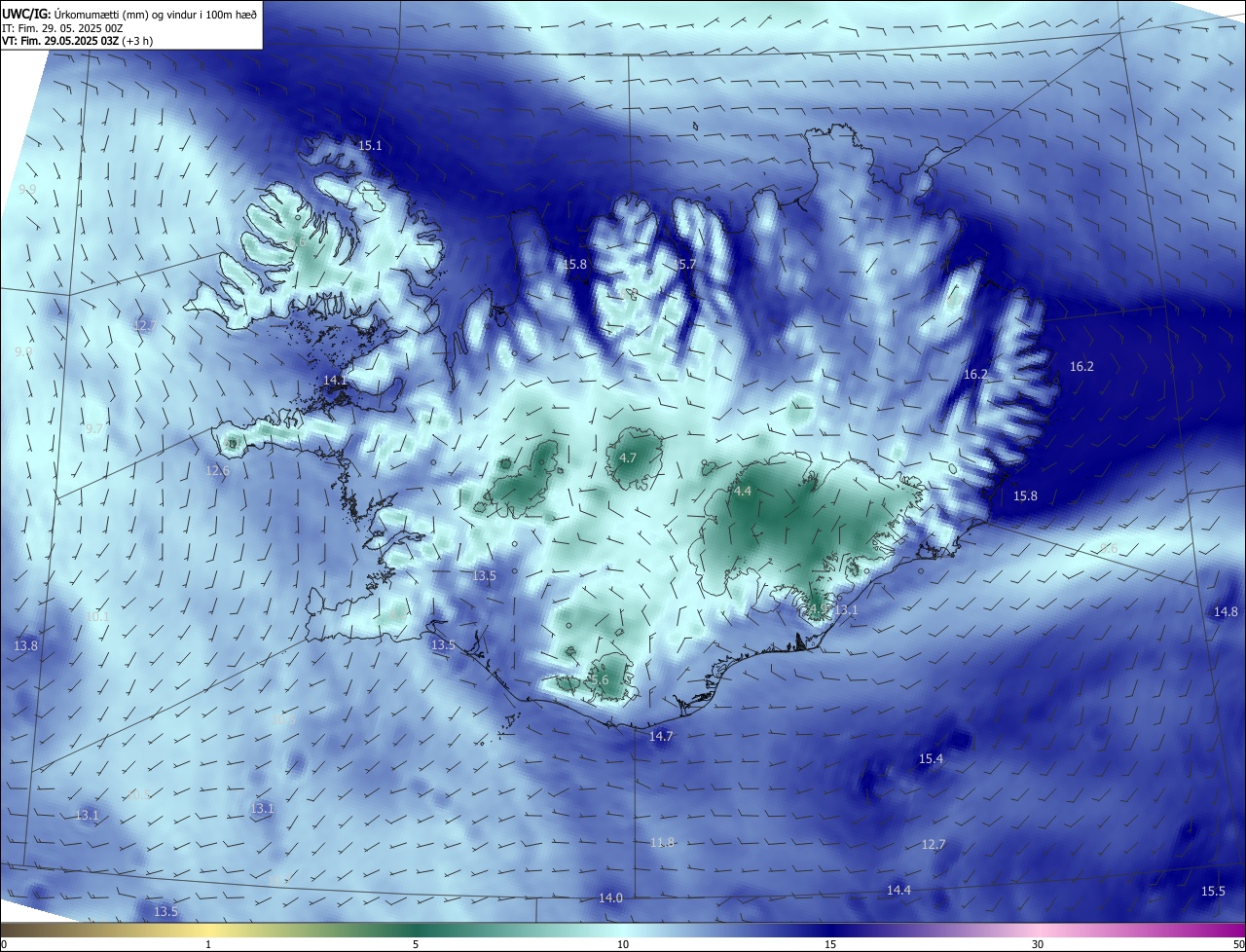
Task: Click the 14.8 value label
Action: [x=1226, y=611]
